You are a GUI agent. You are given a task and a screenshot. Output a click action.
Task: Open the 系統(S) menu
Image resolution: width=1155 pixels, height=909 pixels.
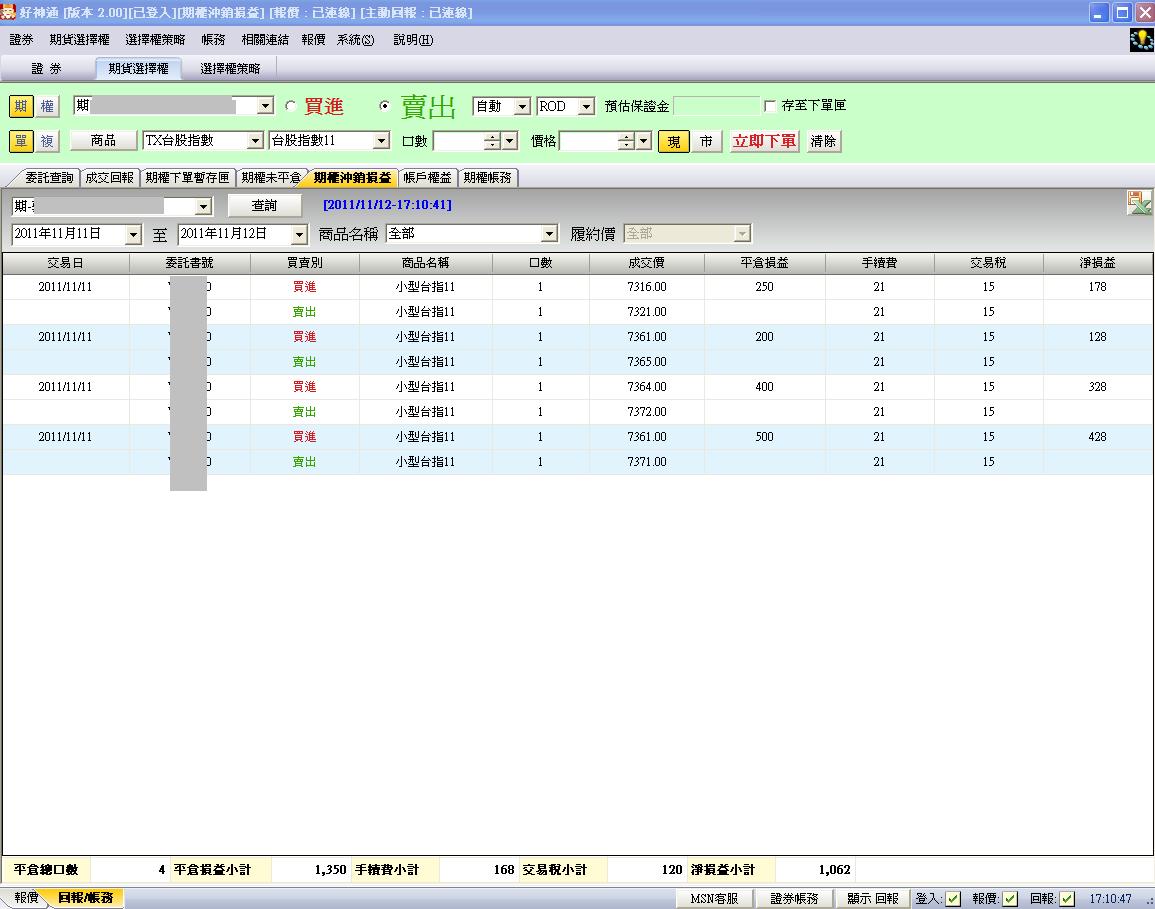coord(356,40)
